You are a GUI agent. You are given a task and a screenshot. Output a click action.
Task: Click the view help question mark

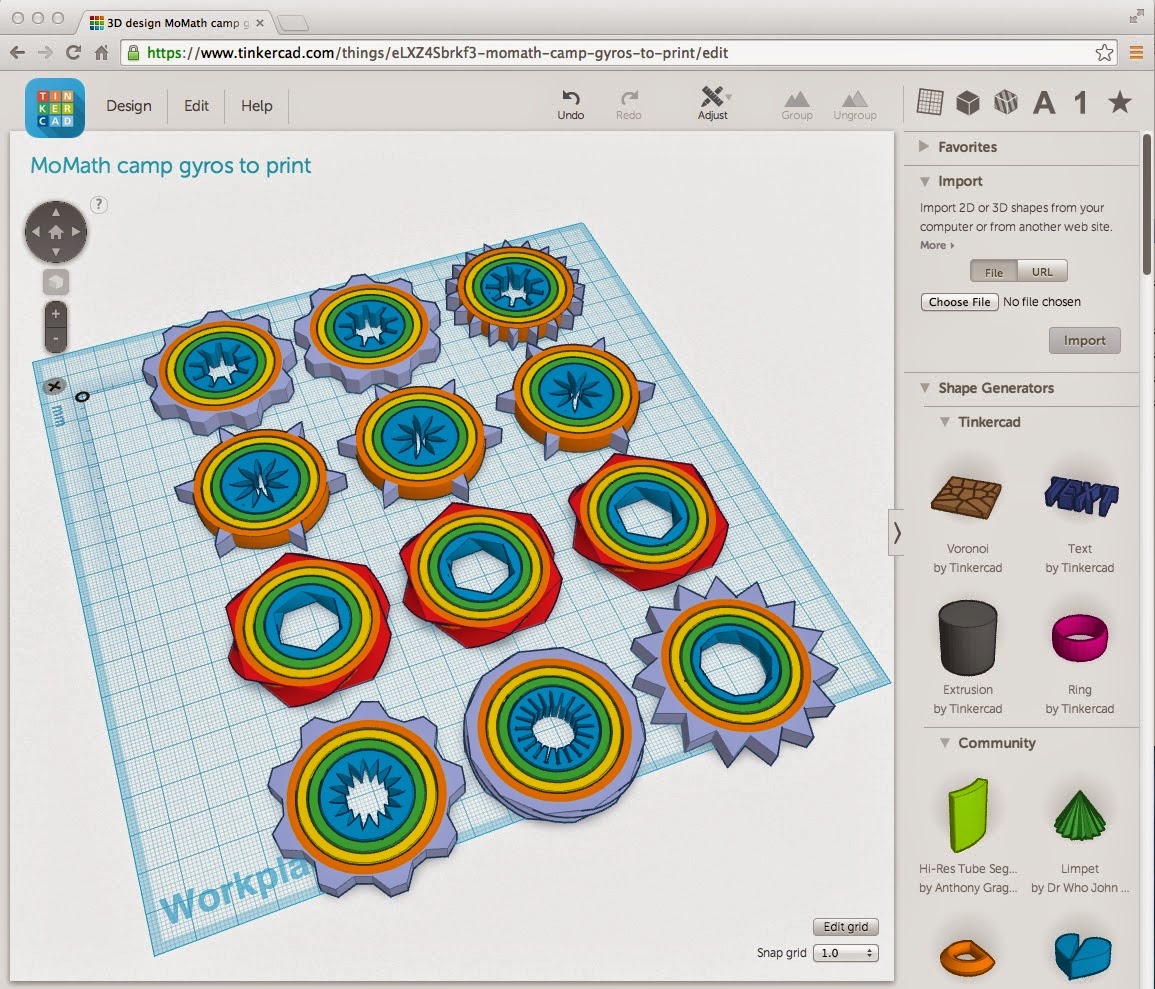pyautogui.click(x=99, y=205)
